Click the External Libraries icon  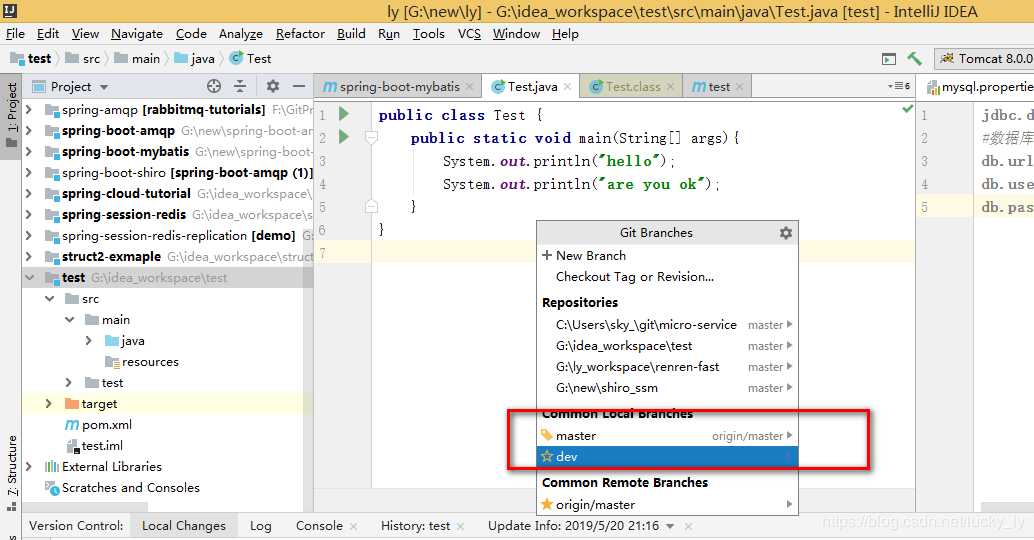(51, 467)
